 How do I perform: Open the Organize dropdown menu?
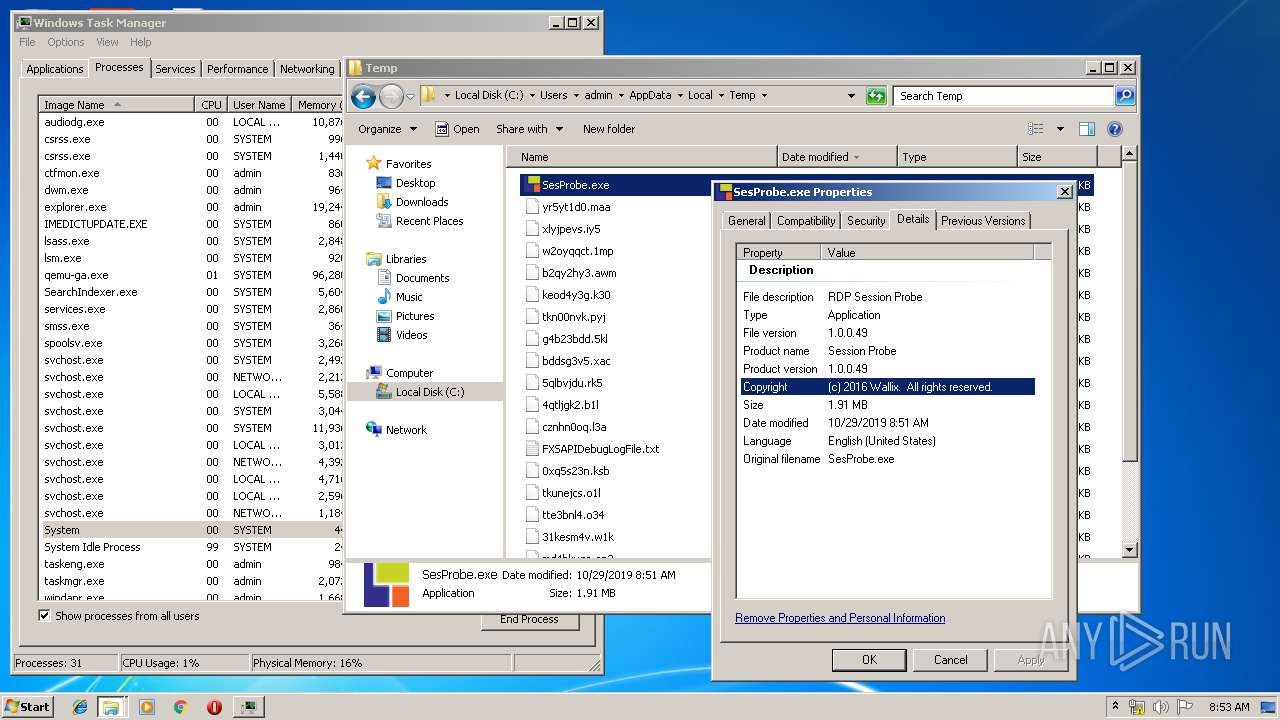387,129
